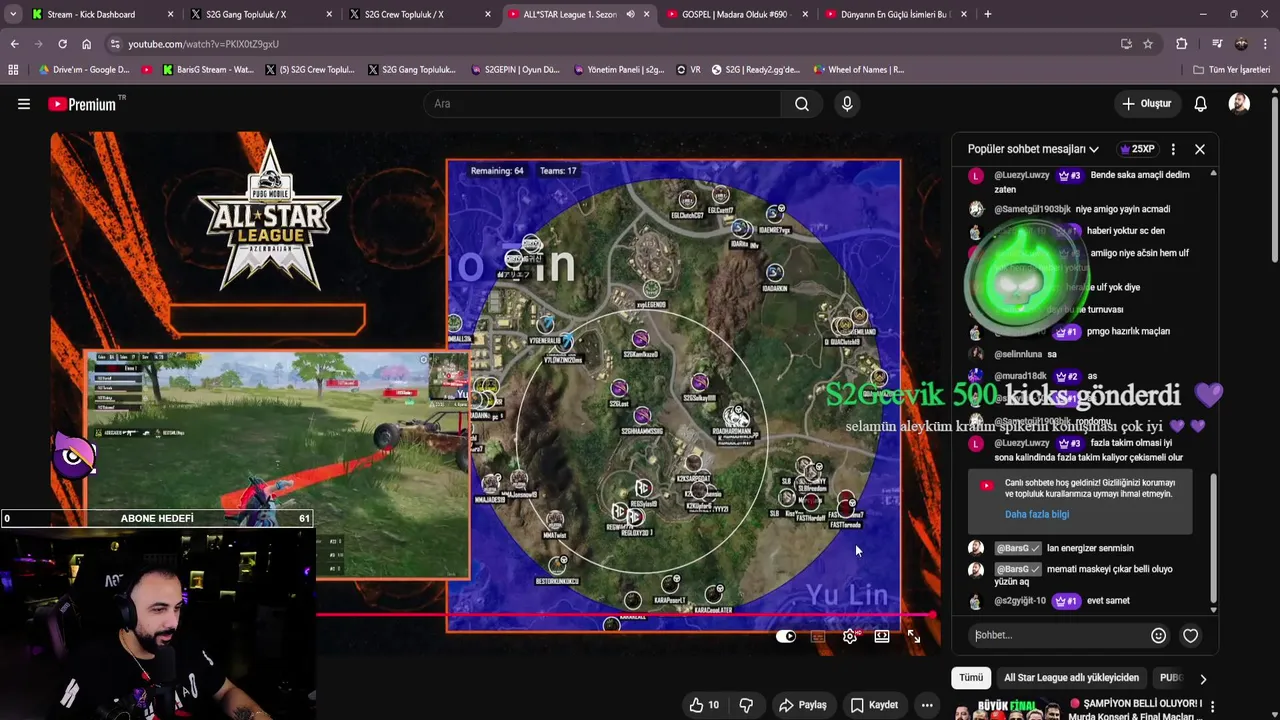Image resolution: width=1280 pixels, height=720 pixels.
Task: Mute the ALL*STAR League tab audio
Action: (630, 14)
